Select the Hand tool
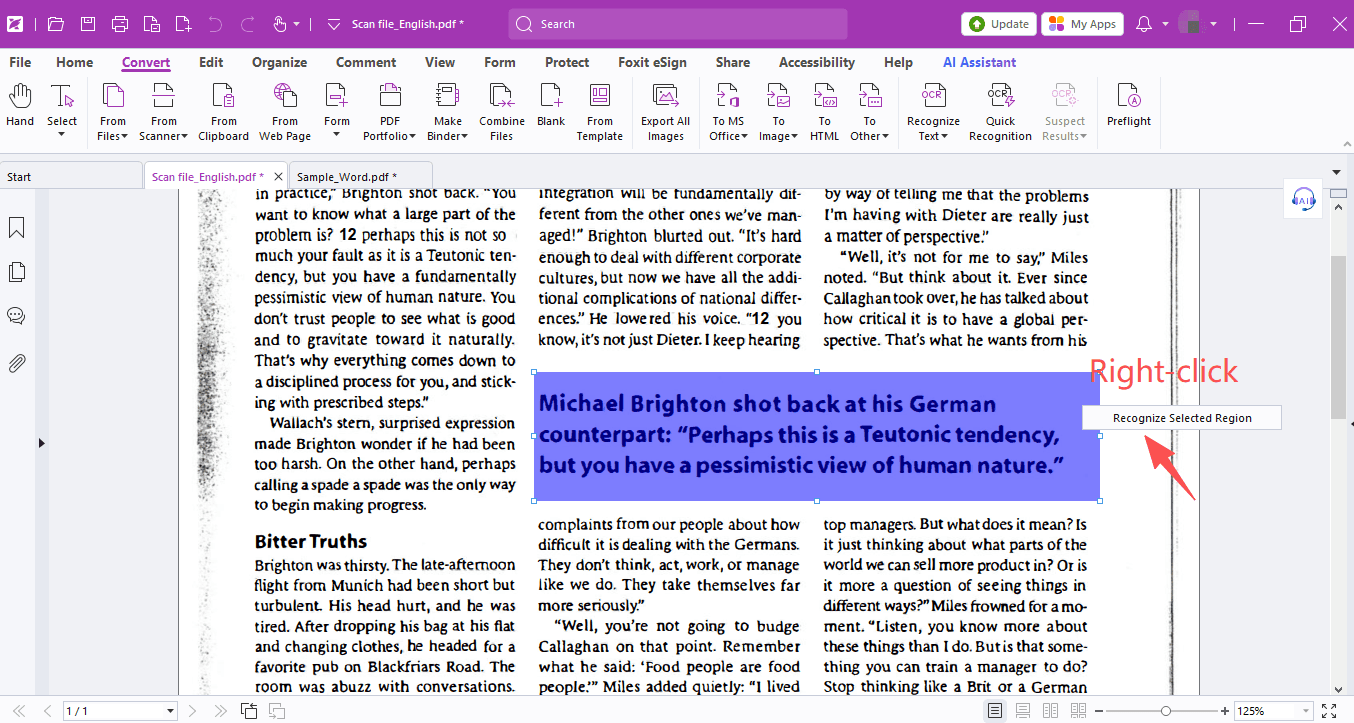 click(20, 106)
